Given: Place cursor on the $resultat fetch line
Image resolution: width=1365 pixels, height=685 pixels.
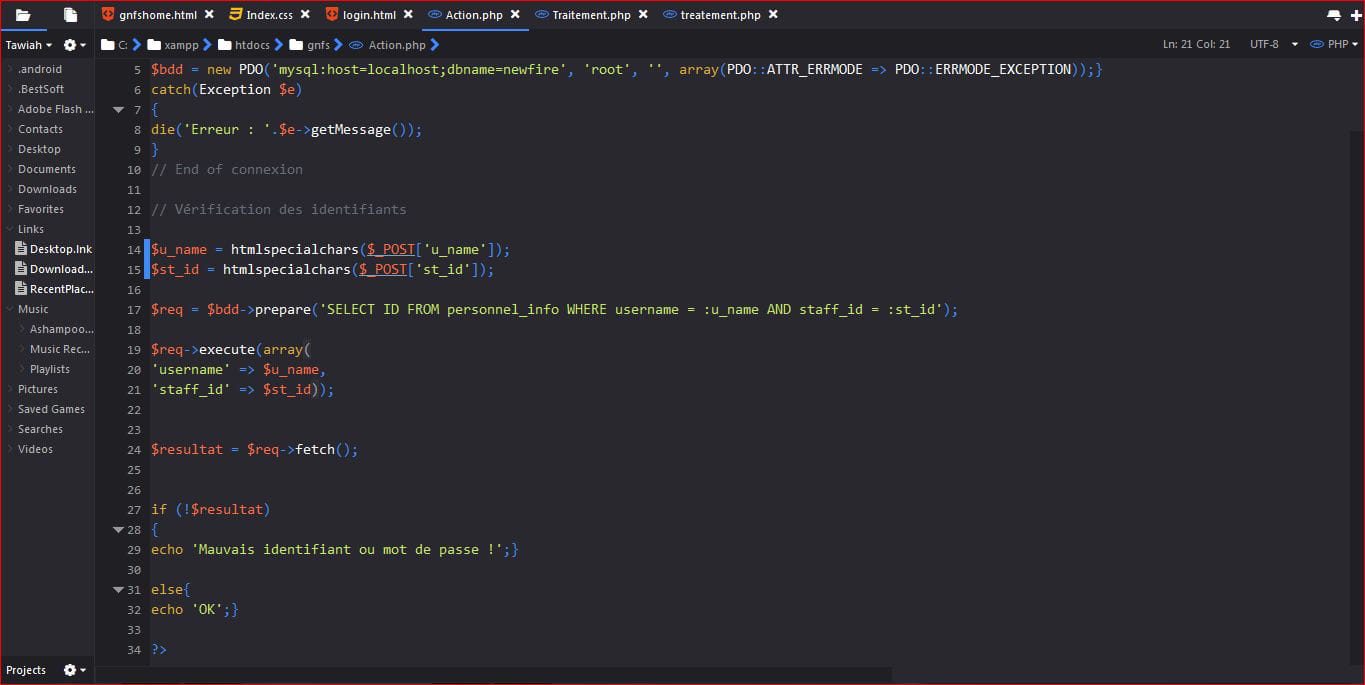Looking at the screenshot, I should (254, 450).
